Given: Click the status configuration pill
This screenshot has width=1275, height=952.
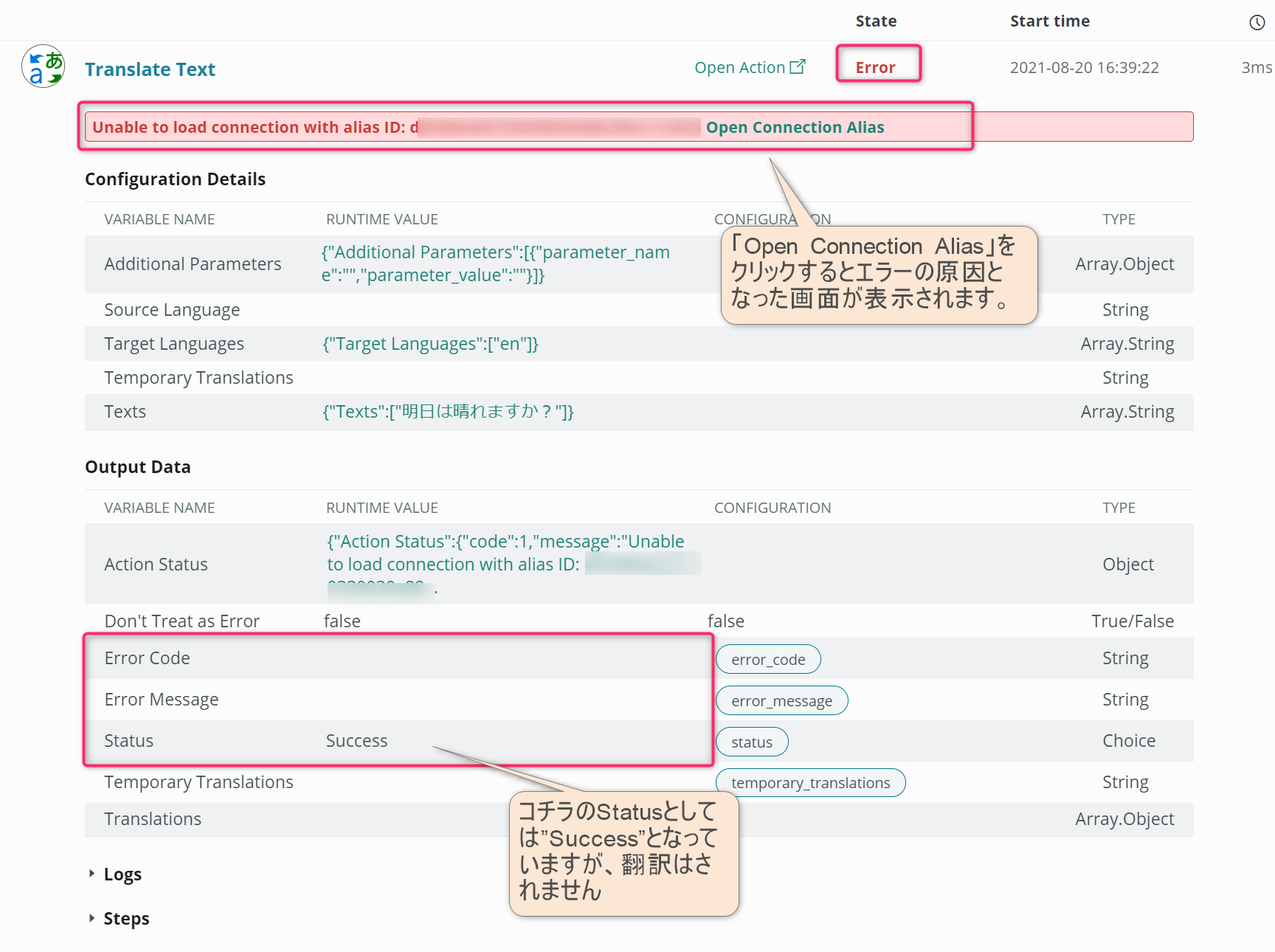Looking at the screenshot, I should [x=751, y=742].
